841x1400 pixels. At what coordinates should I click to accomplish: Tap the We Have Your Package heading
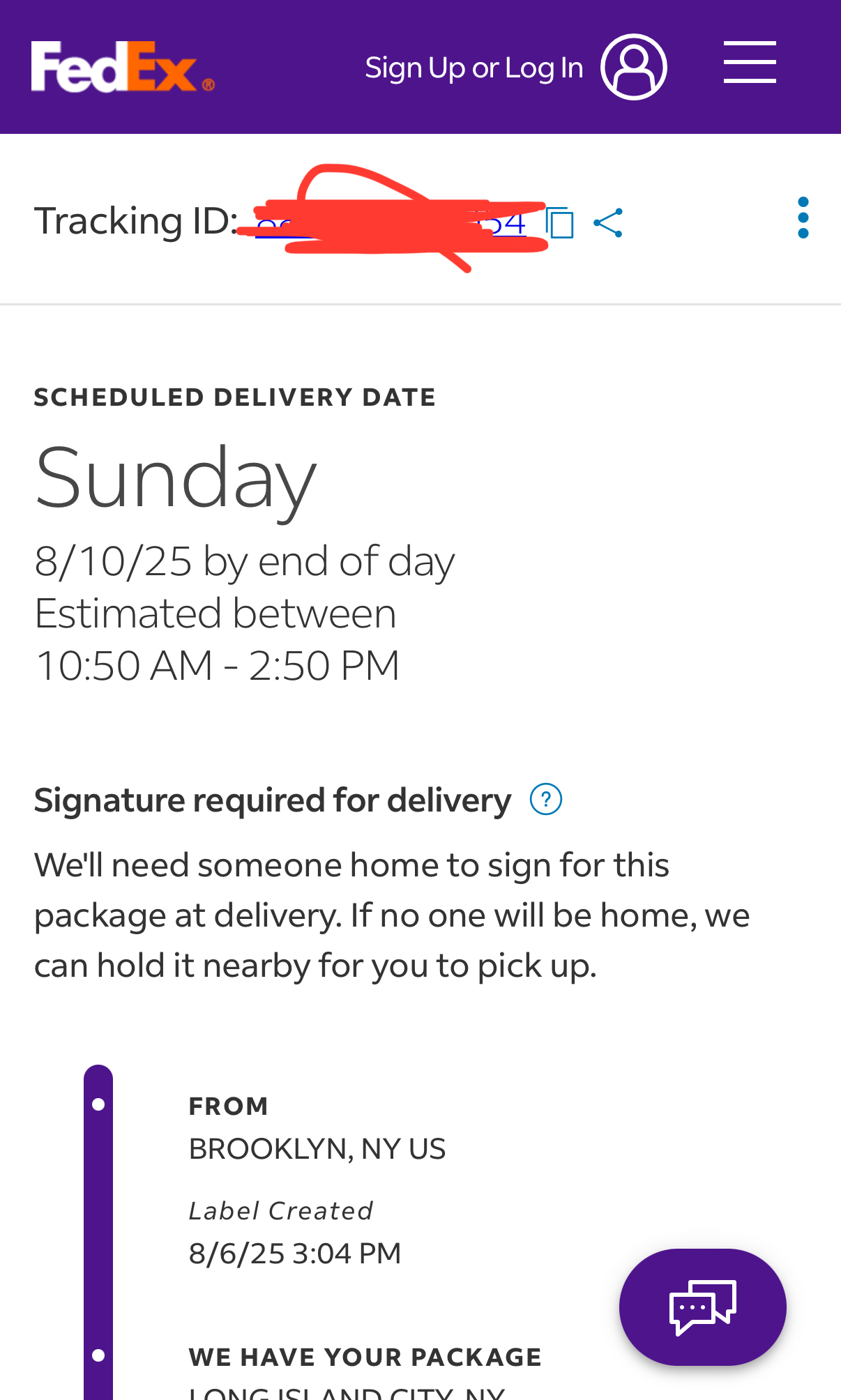click(365, 1357)
